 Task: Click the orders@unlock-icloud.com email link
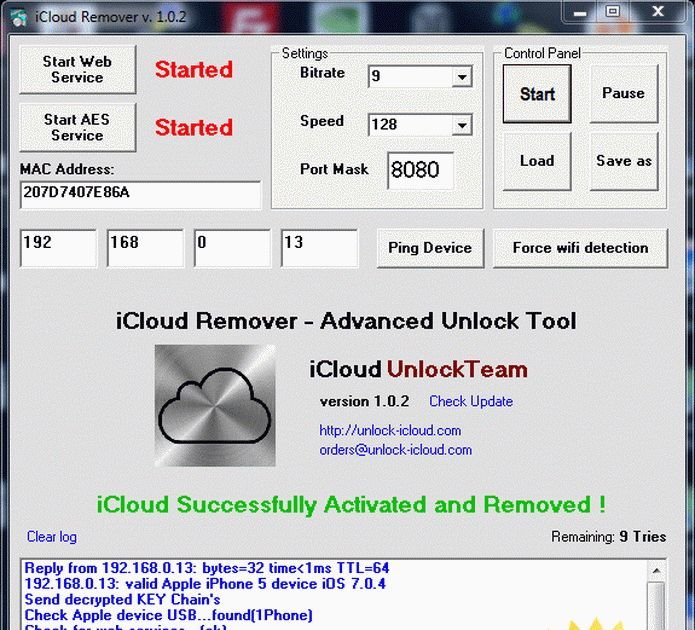tap(395, 450)
